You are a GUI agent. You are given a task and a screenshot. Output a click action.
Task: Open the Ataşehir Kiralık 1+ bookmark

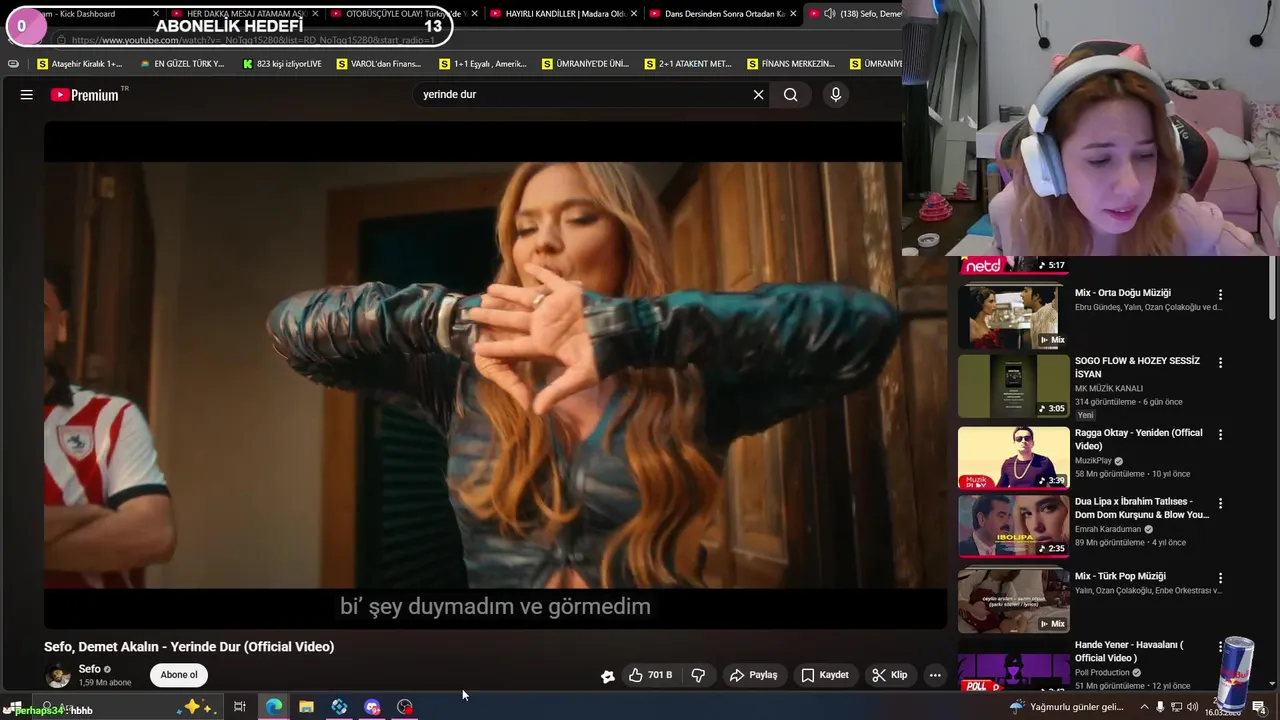(80, 64)
